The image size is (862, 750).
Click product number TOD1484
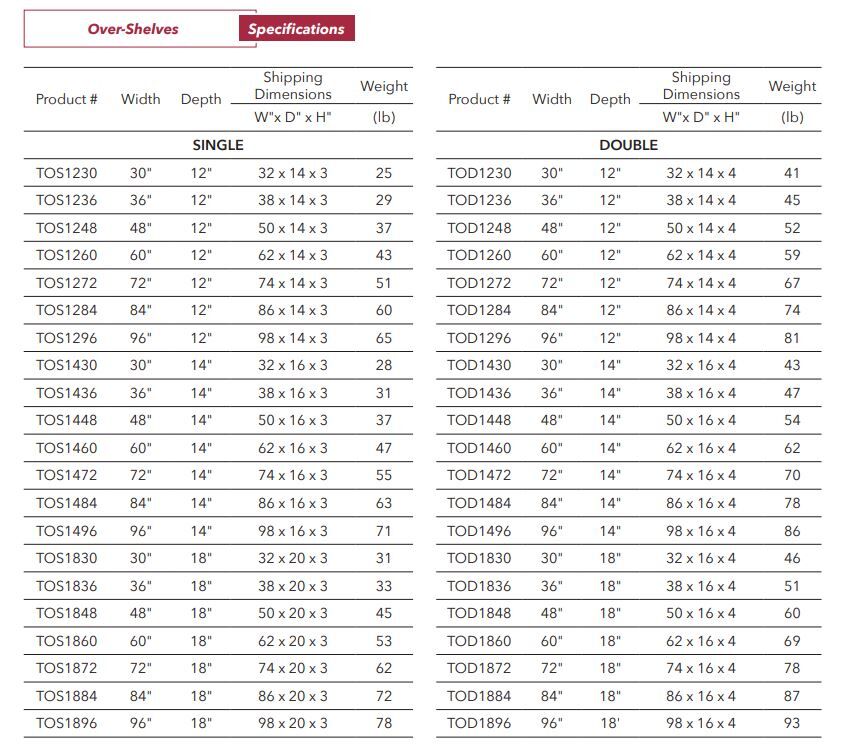[479, 503]
